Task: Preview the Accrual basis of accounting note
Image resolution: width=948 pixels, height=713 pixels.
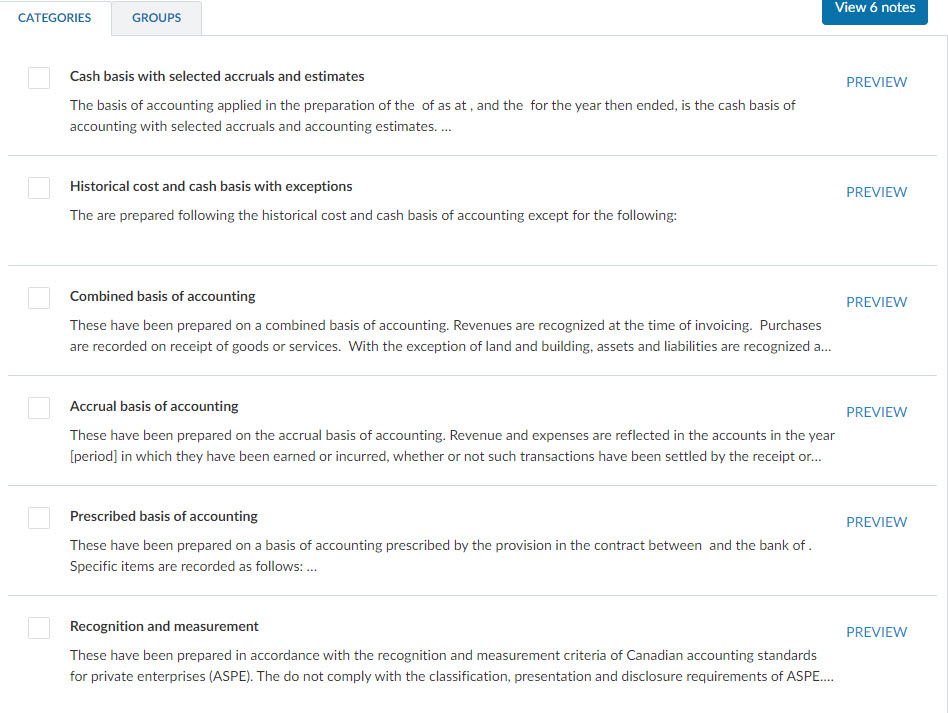Action: (876, 412)
